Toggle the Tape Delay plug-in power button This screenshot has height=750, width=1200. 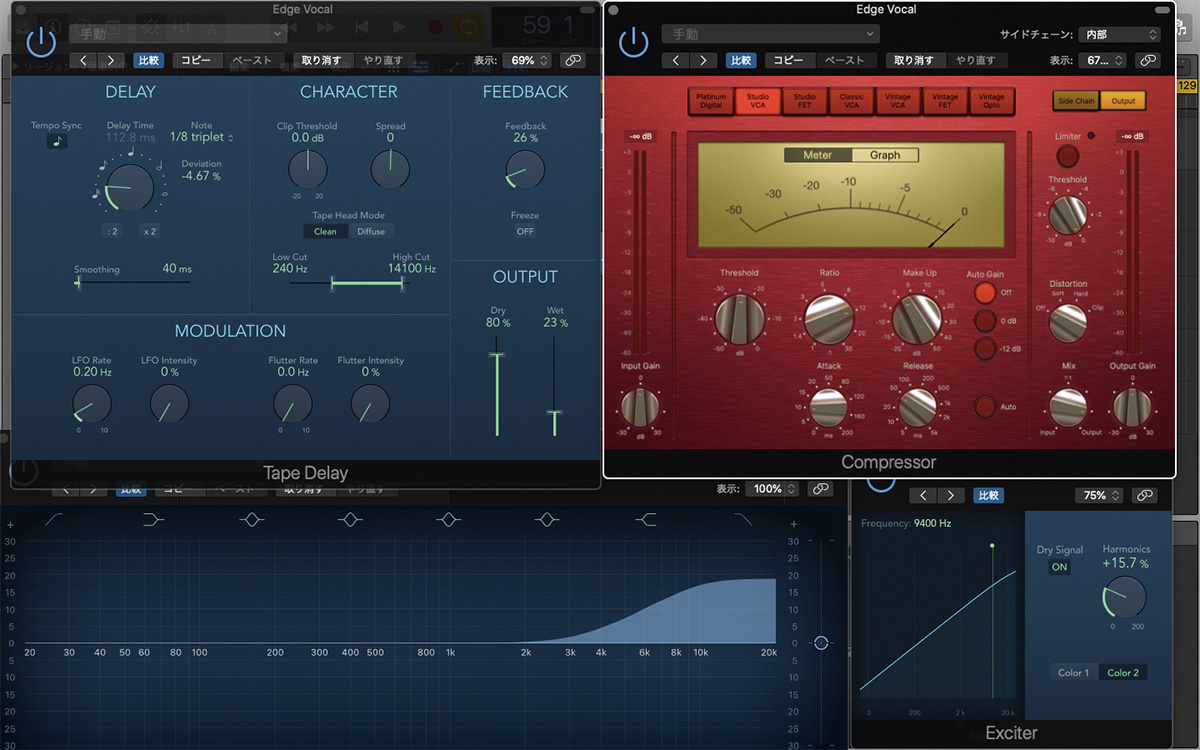pos(41,43)
